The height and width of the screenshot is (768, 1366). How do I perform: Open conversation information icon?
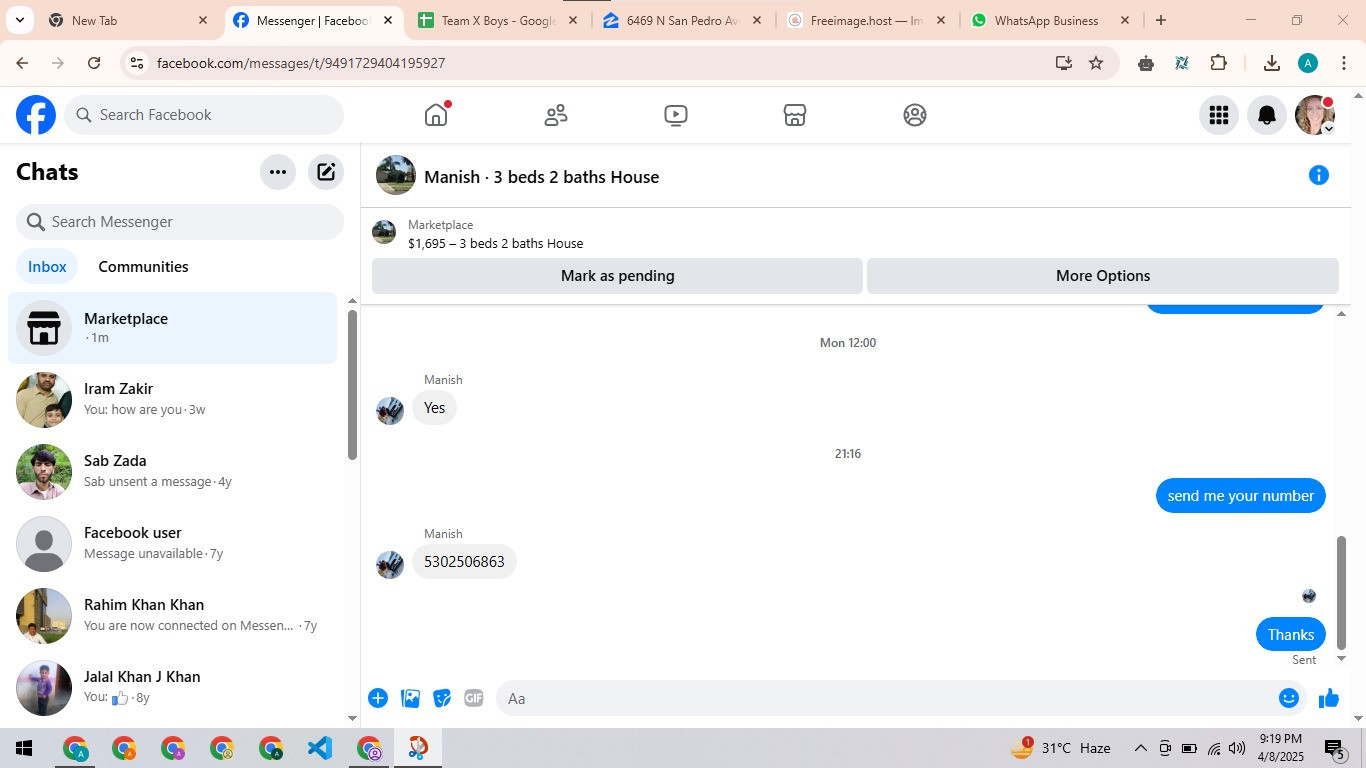point(1319,176)
